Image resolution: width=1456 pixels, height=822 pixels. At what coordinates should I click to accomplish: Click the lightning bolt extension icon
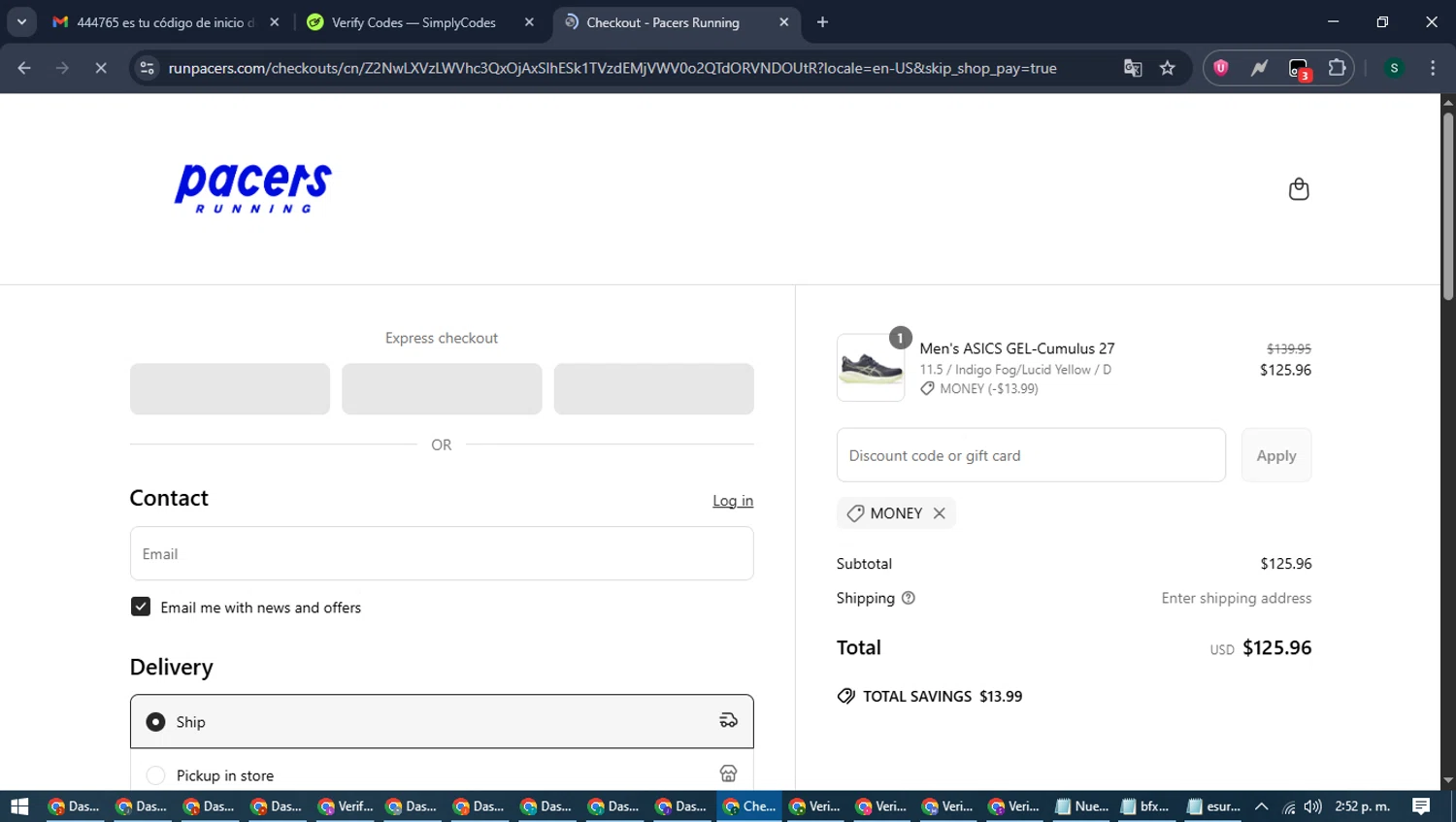point(1259,68)
